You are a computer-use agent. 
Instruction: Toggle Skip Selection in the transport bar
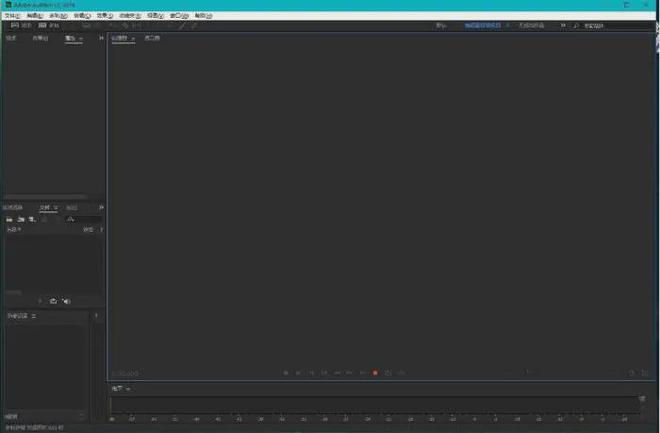point(402,373)
